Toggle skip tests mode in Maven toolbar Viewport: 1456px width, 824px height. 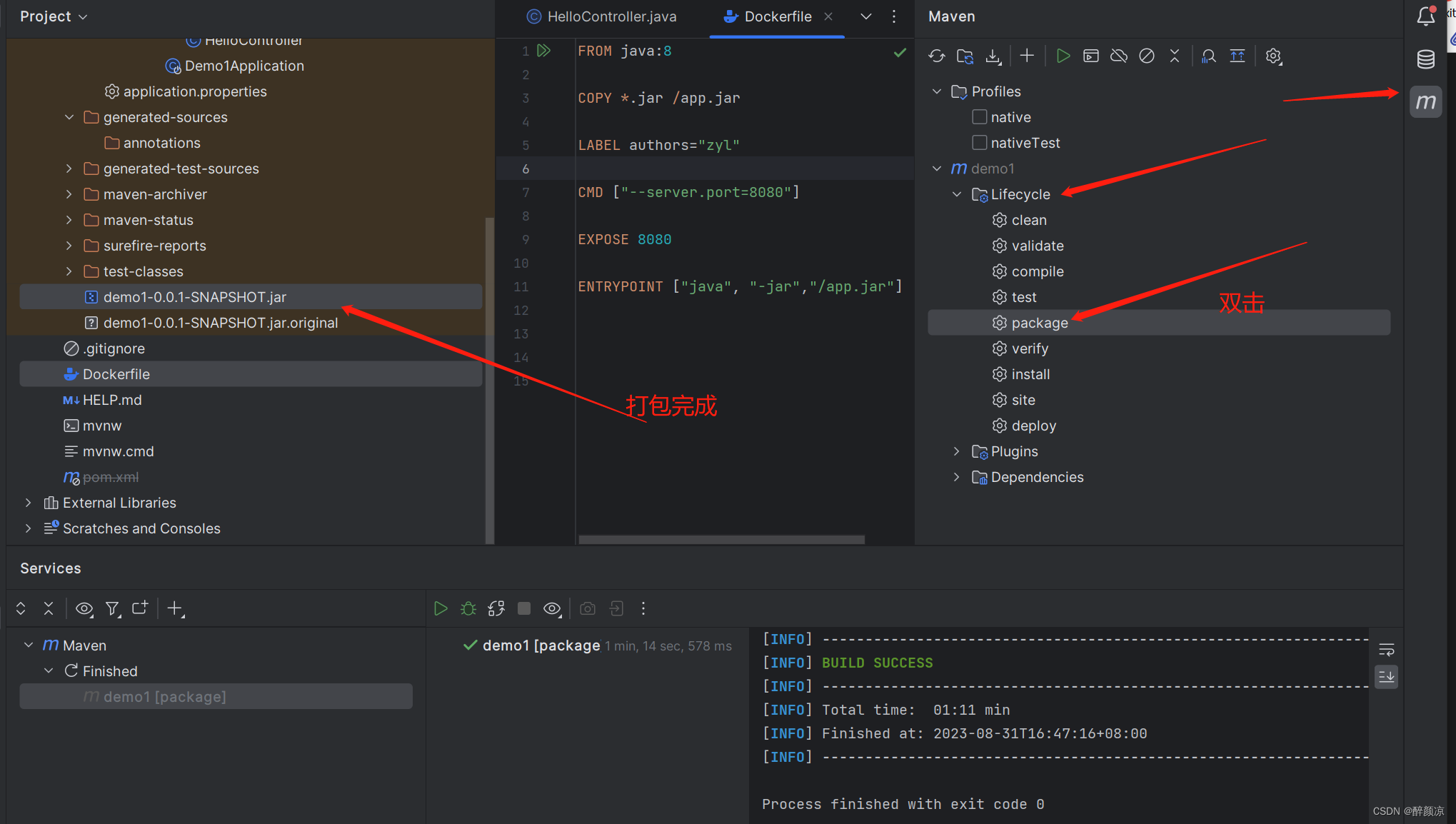pos(1147,56)
